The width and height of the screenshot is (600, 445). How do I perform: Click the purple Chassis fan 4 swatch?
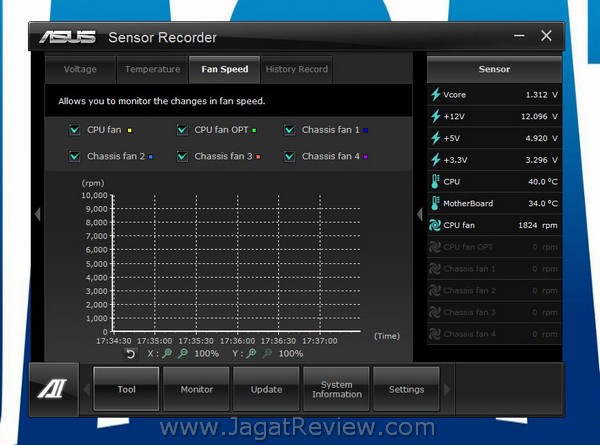[365, 156]
